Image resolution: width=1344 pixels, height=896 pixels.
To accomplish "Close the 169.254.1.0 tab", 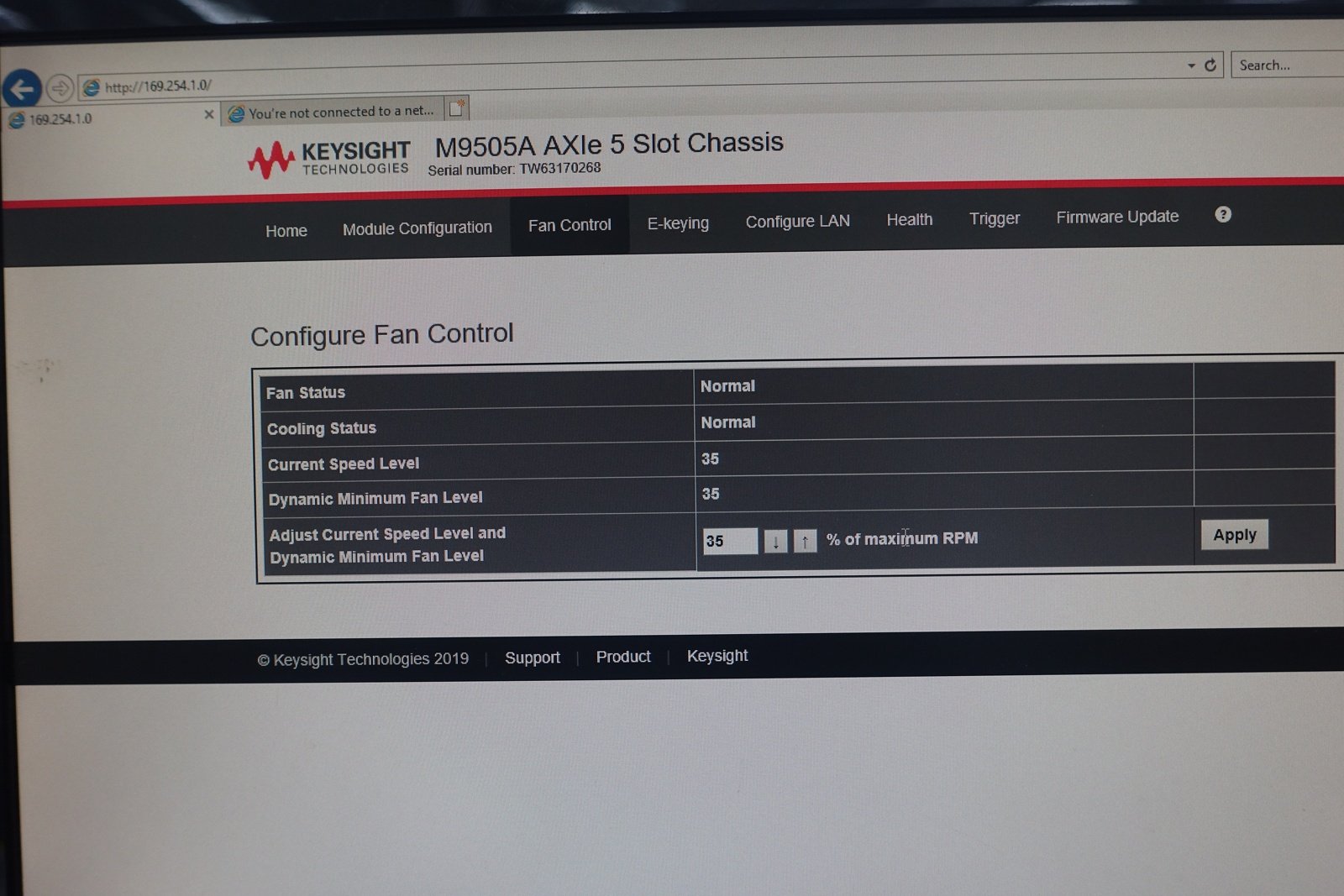I will pos(209,114).
